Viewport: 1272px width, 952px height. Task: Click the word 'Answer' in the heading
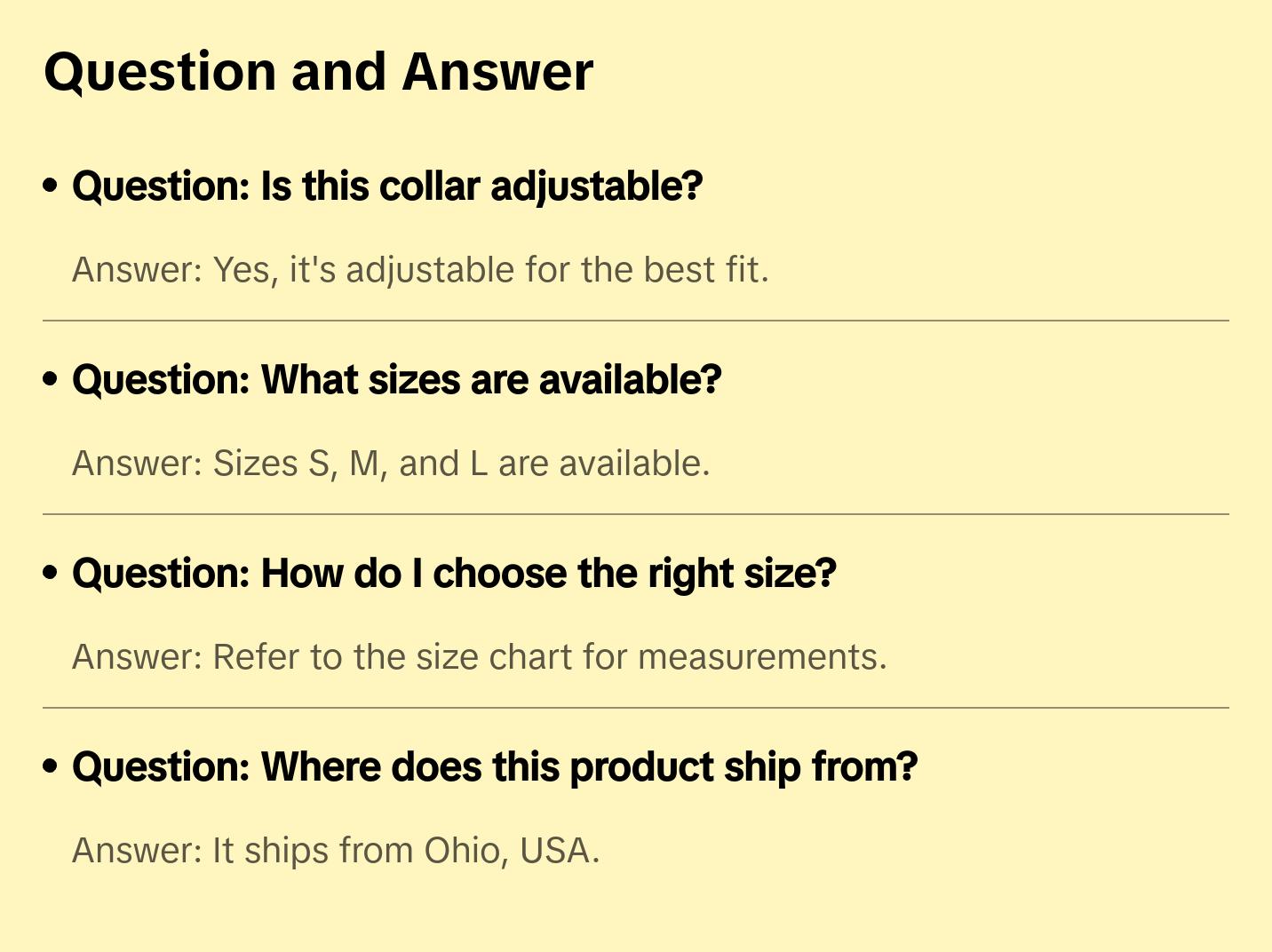[x=497, y=72]
